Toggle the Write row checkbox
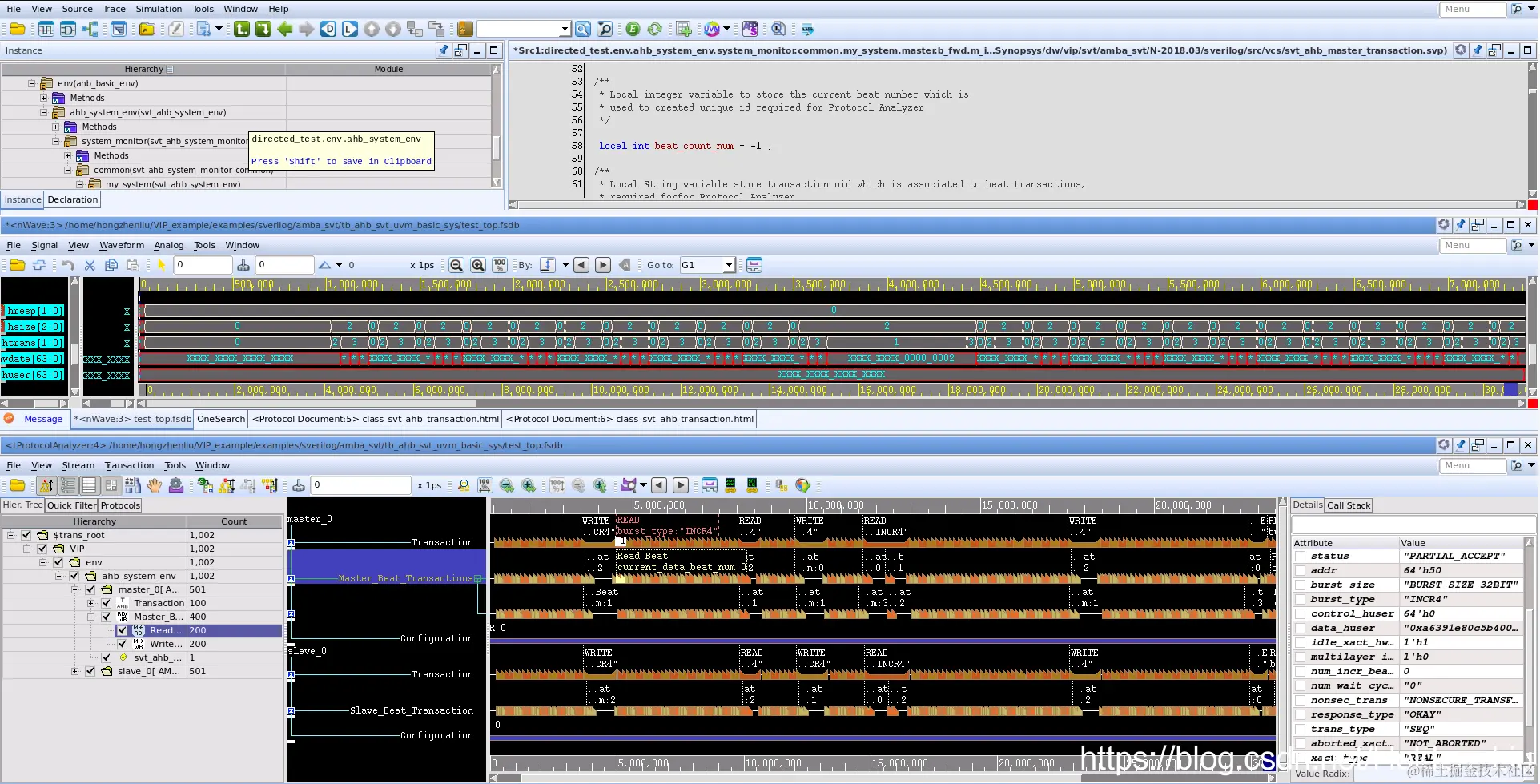The height and width of the screenshot is (784, 1540). pos(123,644)
